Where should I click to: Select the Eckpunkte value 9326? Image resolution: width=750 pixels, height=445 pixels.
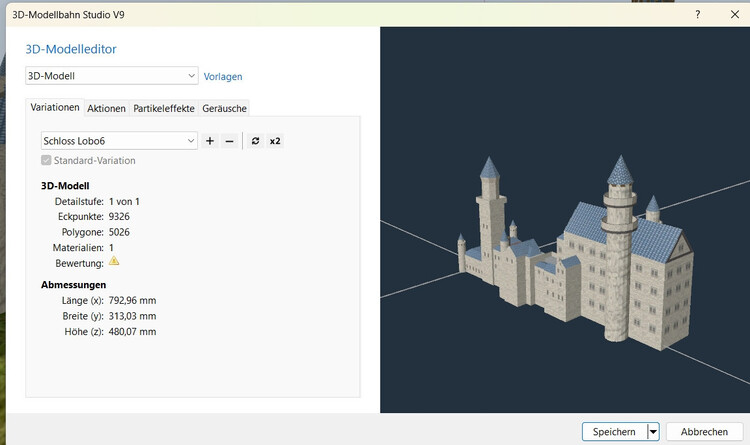(119, 217)
